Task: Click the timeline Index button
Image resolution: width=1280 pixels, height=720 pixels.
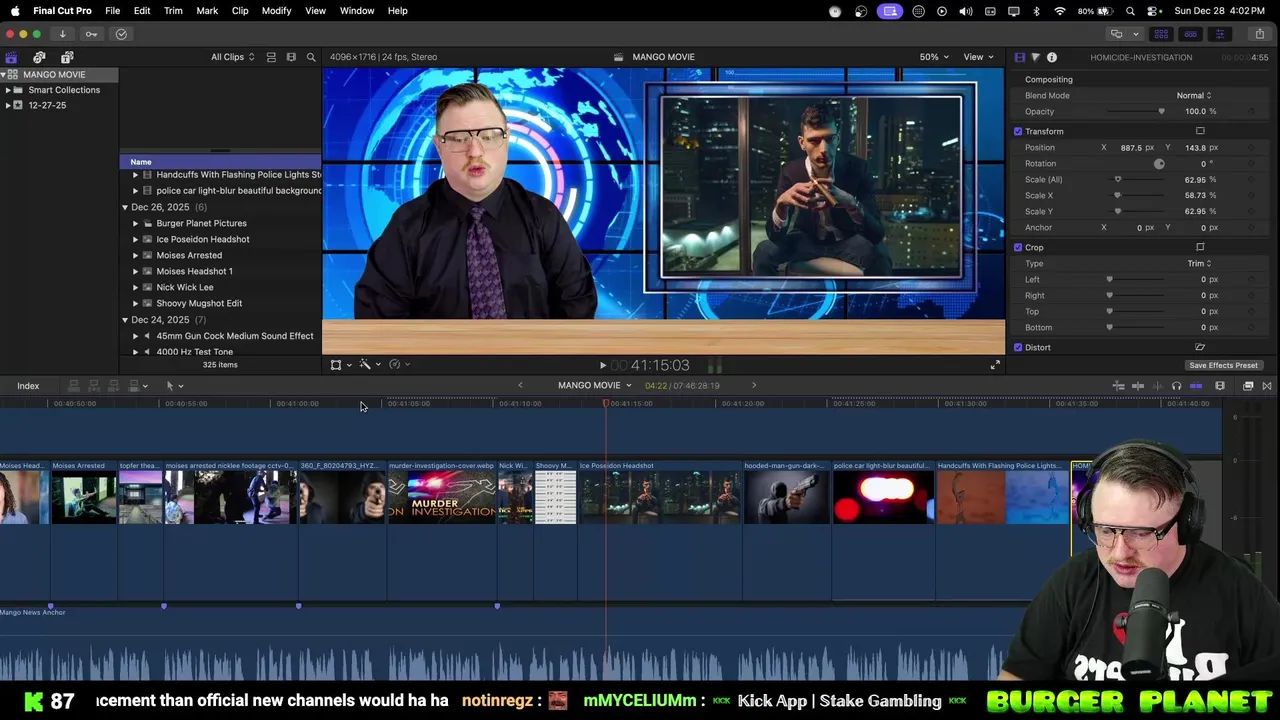Action: tap(28, 386)
